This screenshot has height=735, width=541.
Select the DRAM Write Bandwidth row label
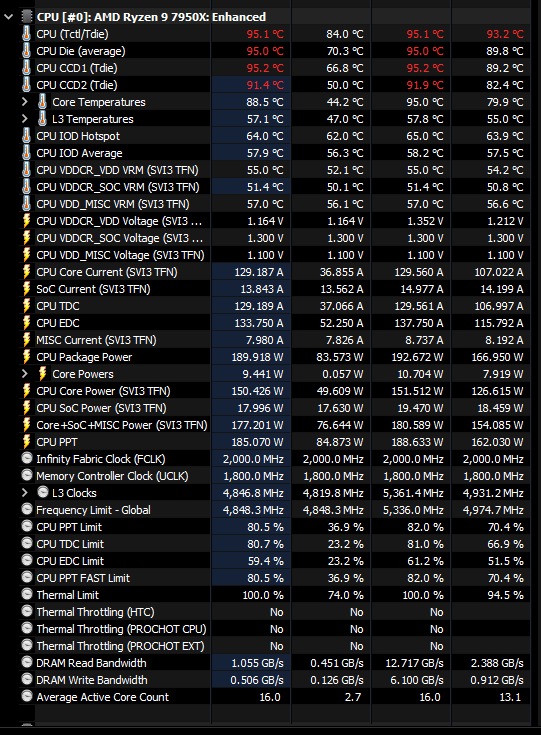coord(92,680)
